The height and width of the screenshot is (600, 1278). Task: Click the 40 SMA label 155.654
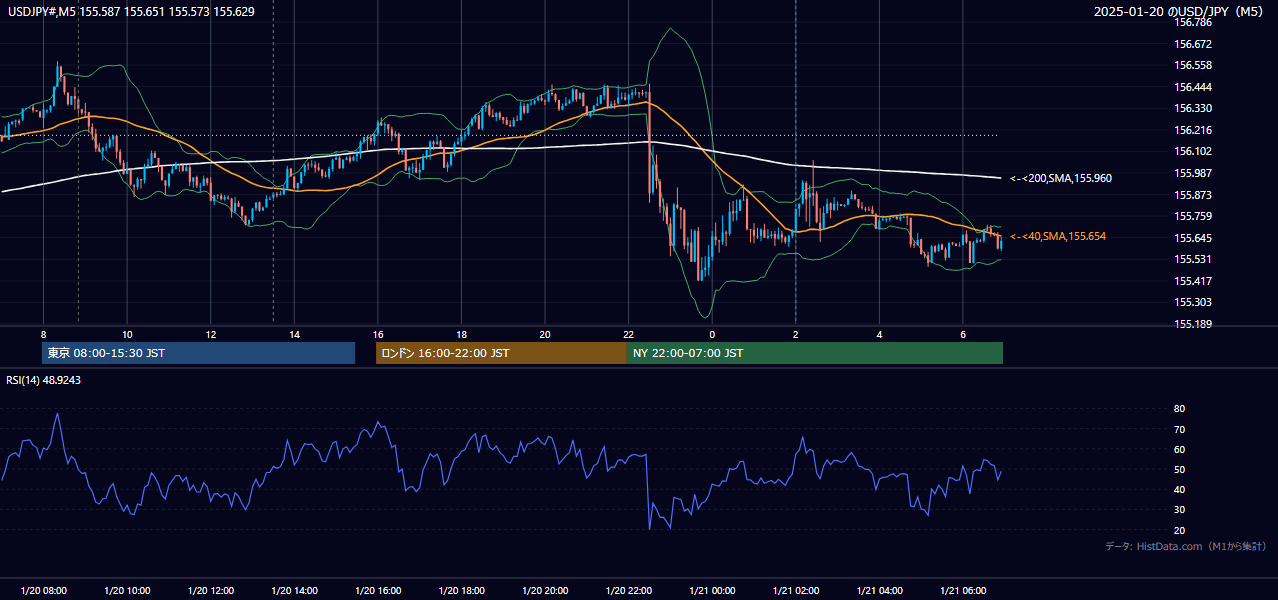1058,236
